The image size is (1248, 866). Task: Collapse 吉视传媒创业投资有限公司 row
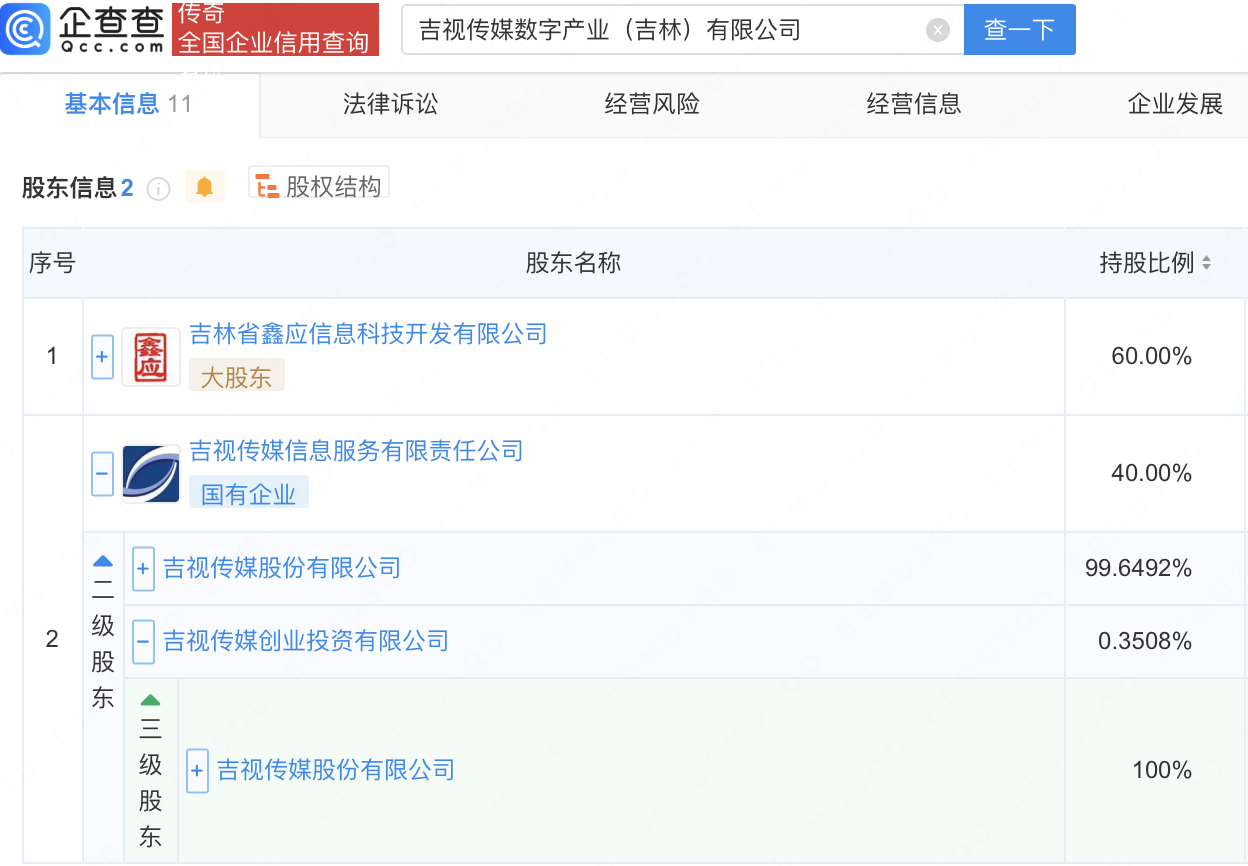143,641
